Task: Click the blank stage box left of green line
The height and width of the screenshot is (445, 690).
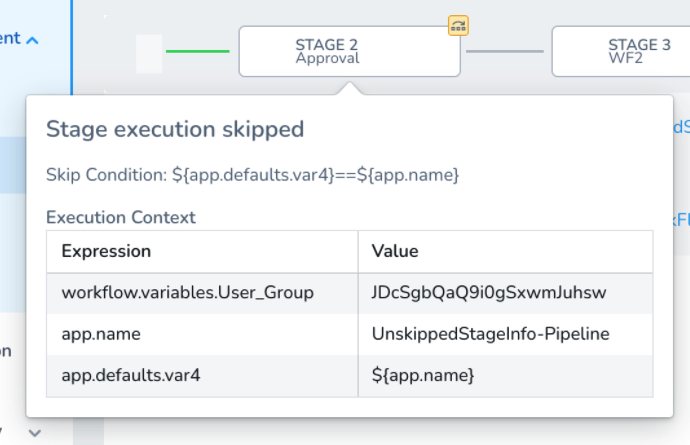Action: [149, 53]
